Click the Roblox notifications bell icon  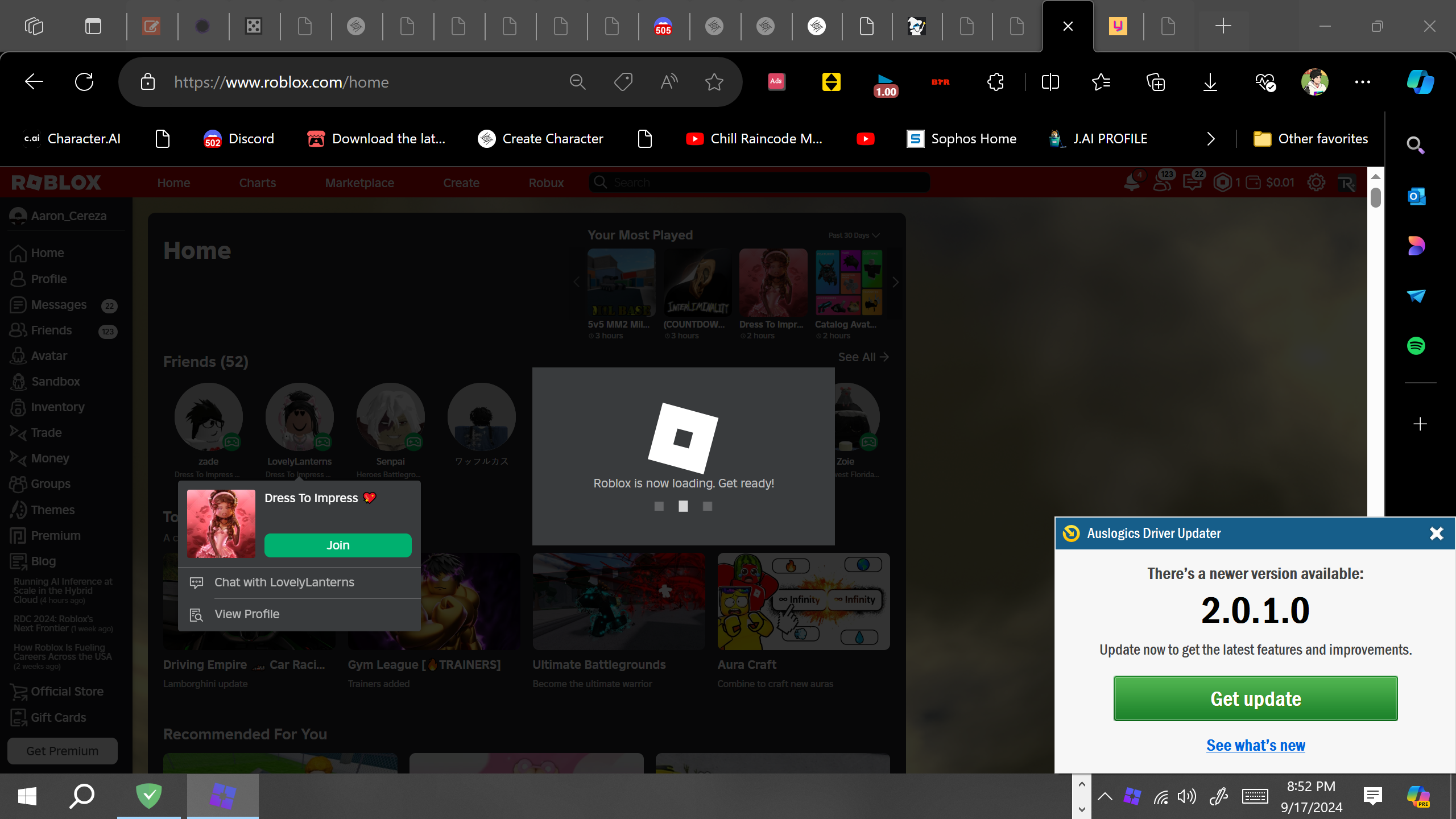pyautogui.click(x=1131, y=183)
